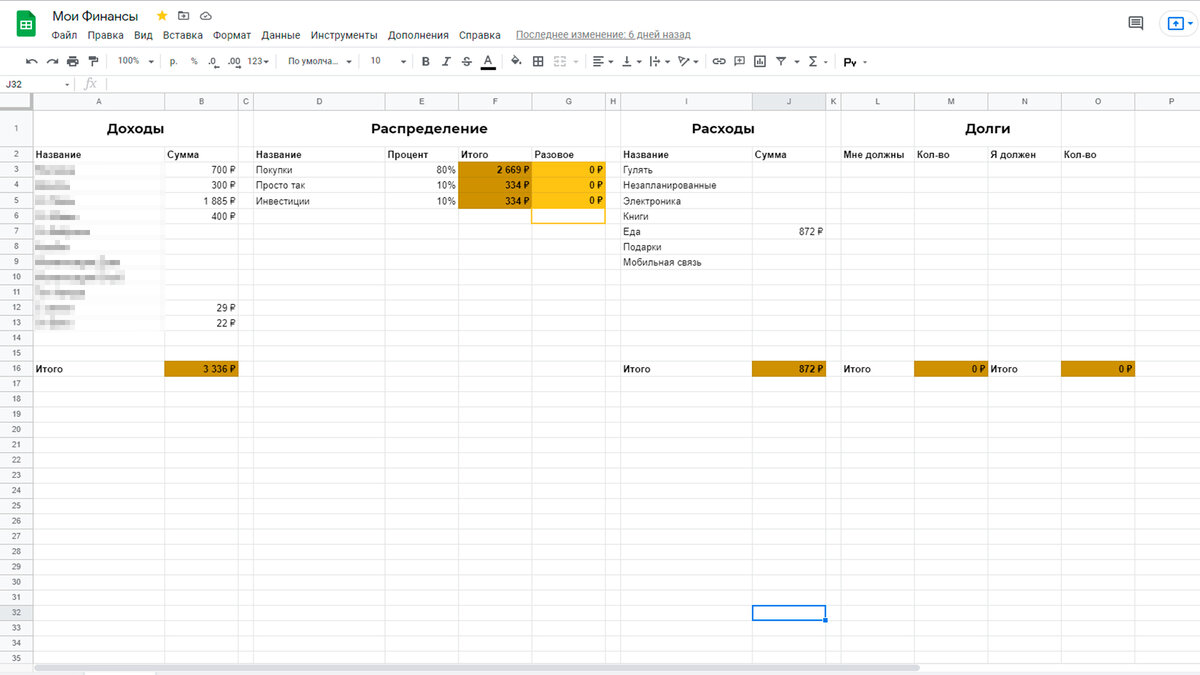1200x675 pixels.
Task: Click the print icon
Action: point(73,62)
